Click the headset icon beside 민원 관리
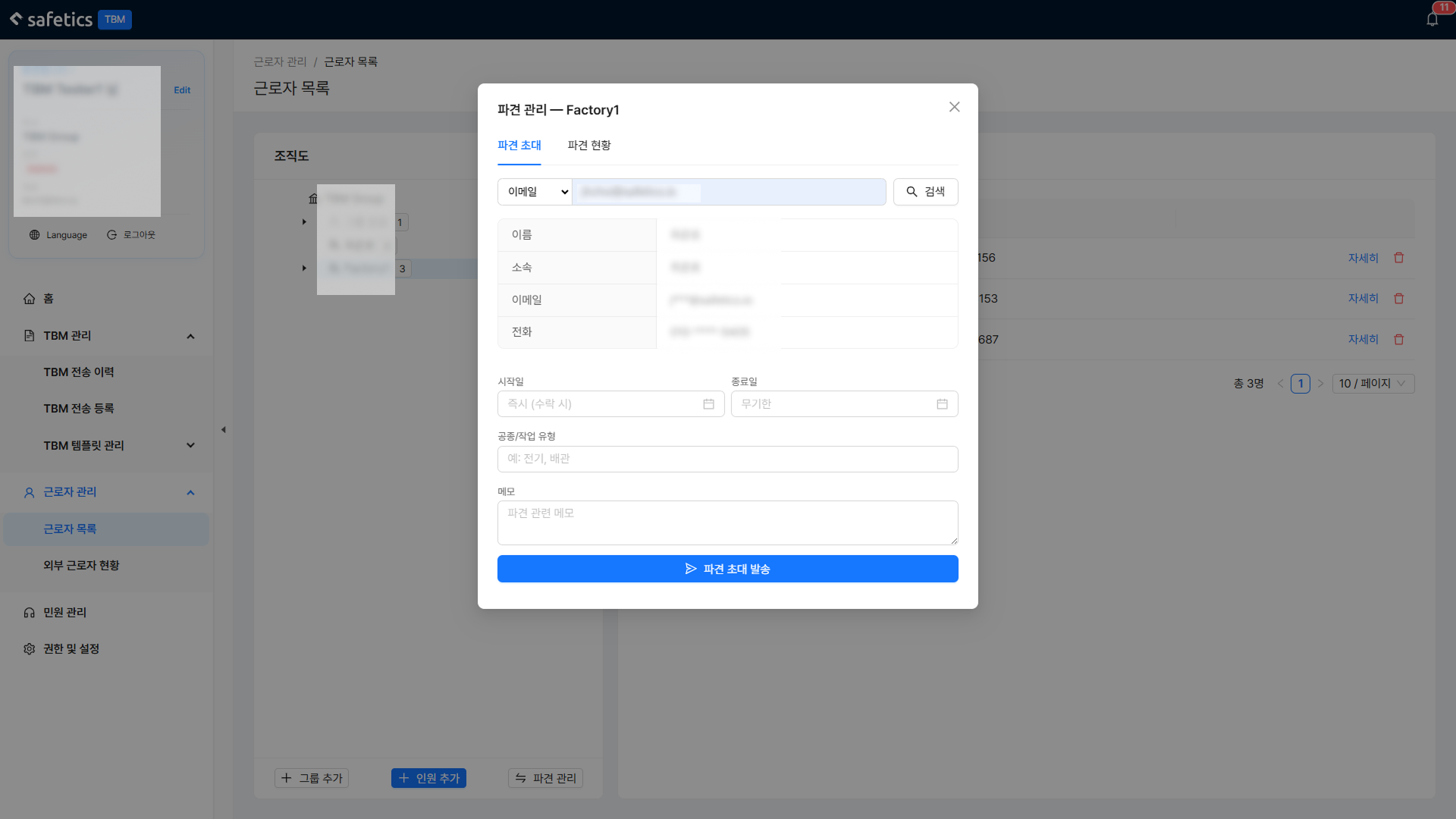This screenshot has width=1456, height=819. click(x=30, y=613)
